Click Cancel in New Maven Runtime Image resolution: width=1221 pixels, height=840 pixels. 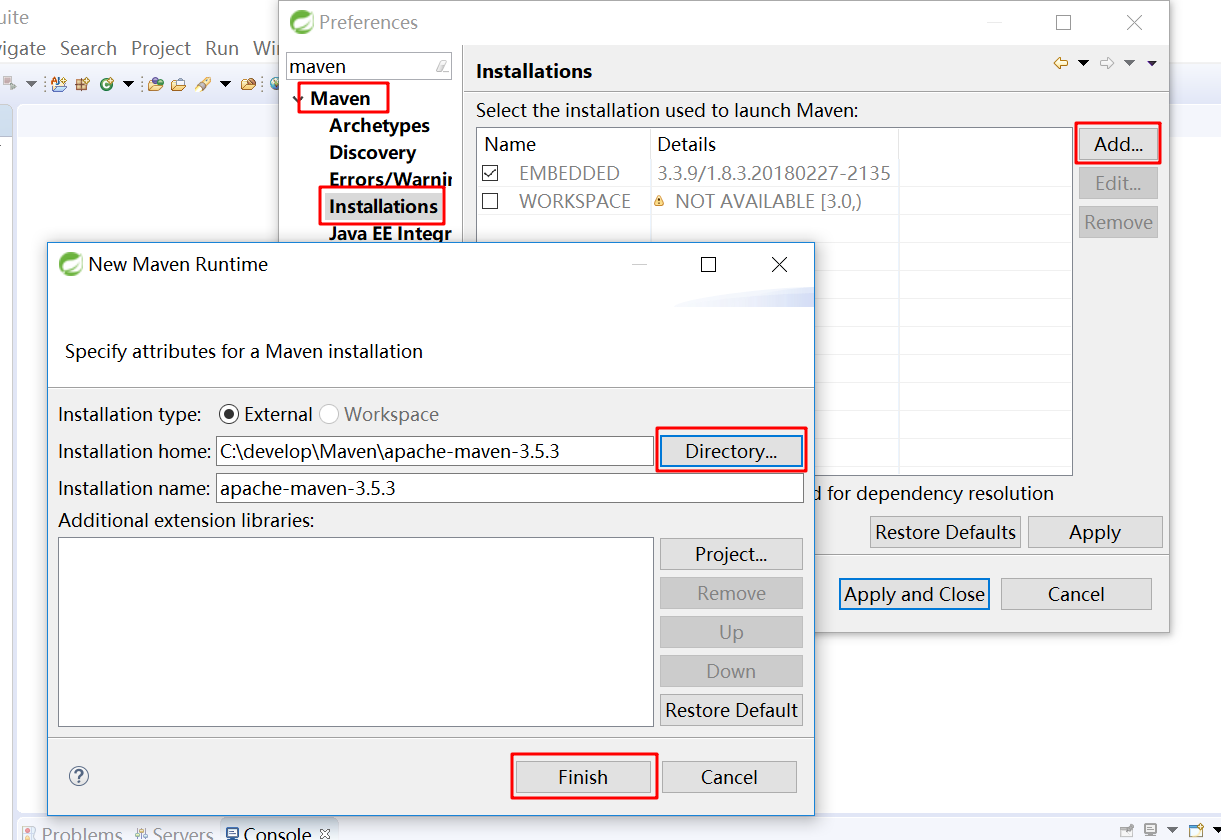click(x=729, y=777)
